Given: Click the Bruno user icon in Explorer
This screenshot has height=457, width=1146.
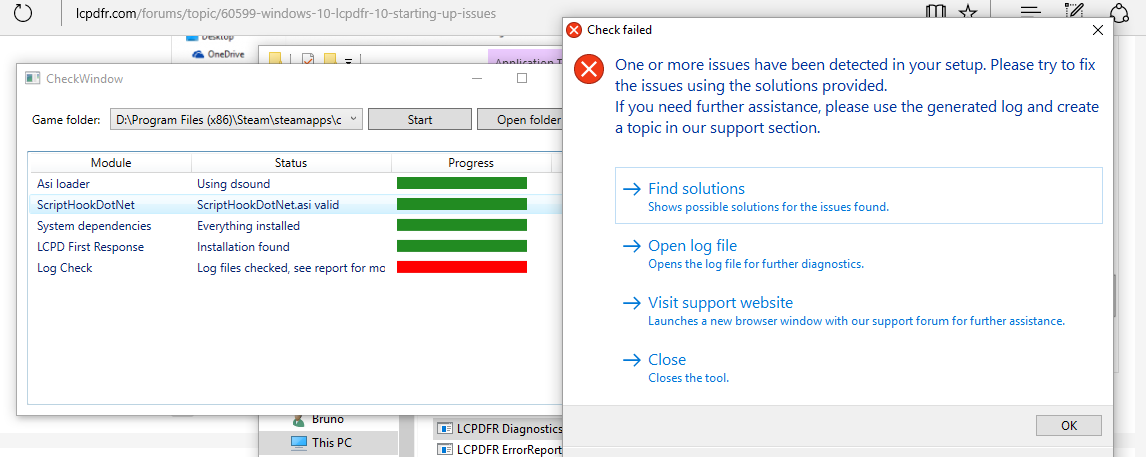Looking at the screenshot, I should 298,420.
